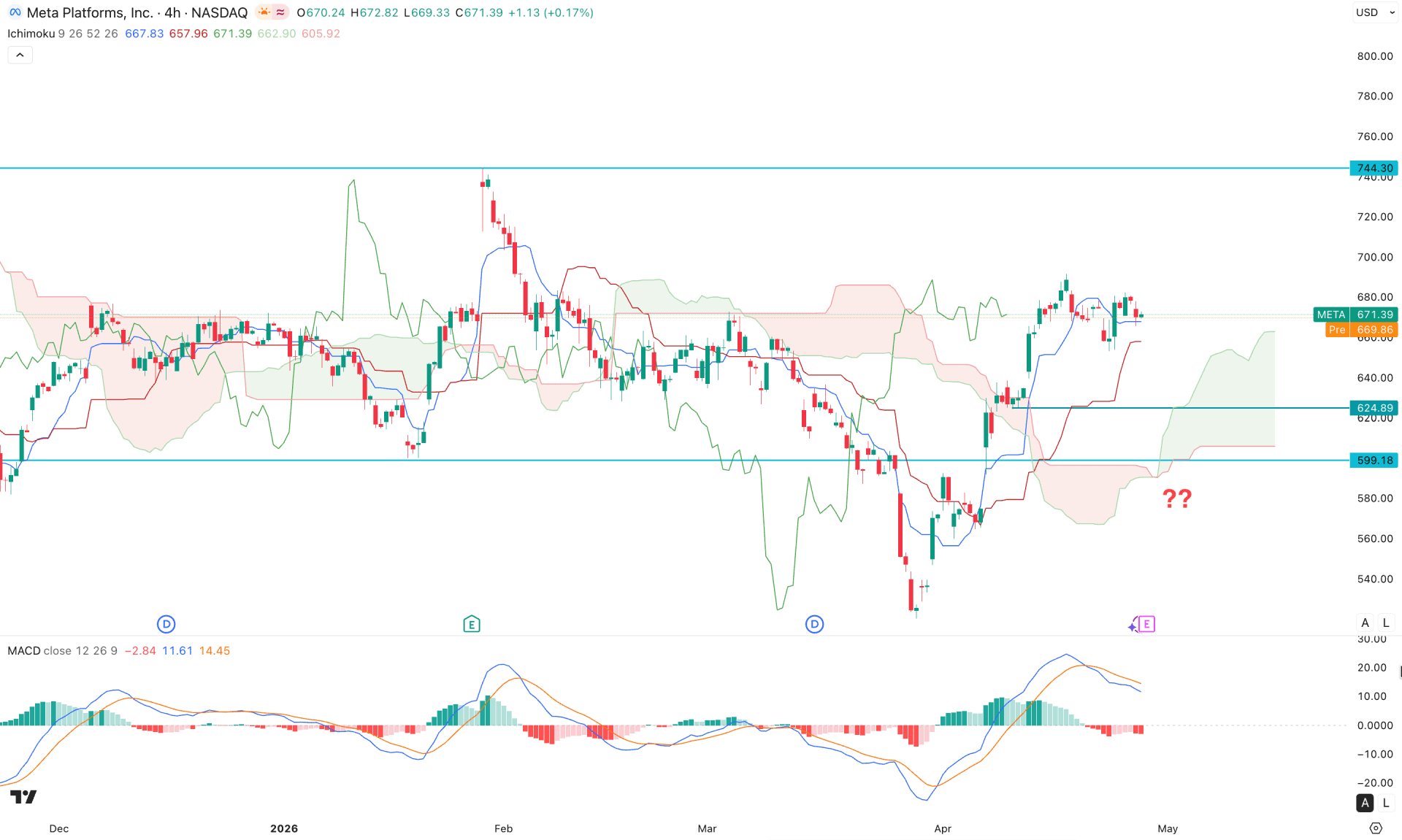Click the Dec label on time axis
Image resolution: width=1402 pixels, height=840 pixels.
59,828
